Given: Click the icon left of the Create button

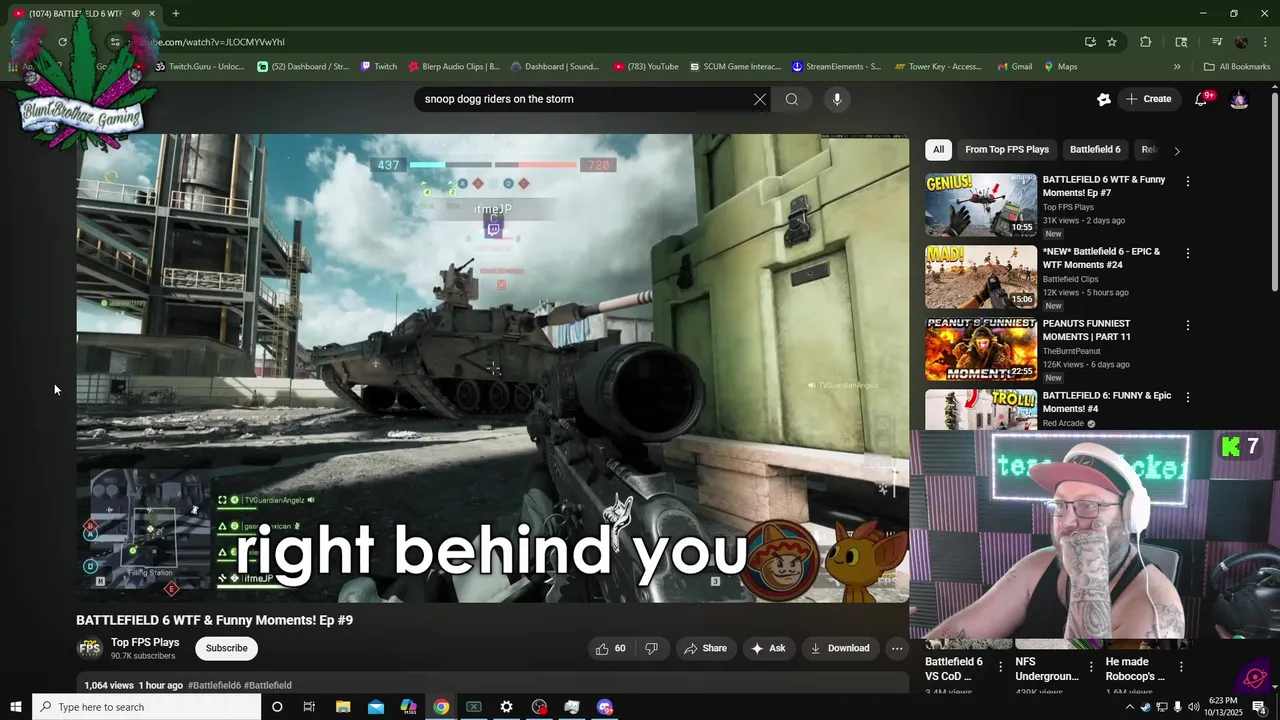Looking at the screenshot, I should tap(1104, 99).
